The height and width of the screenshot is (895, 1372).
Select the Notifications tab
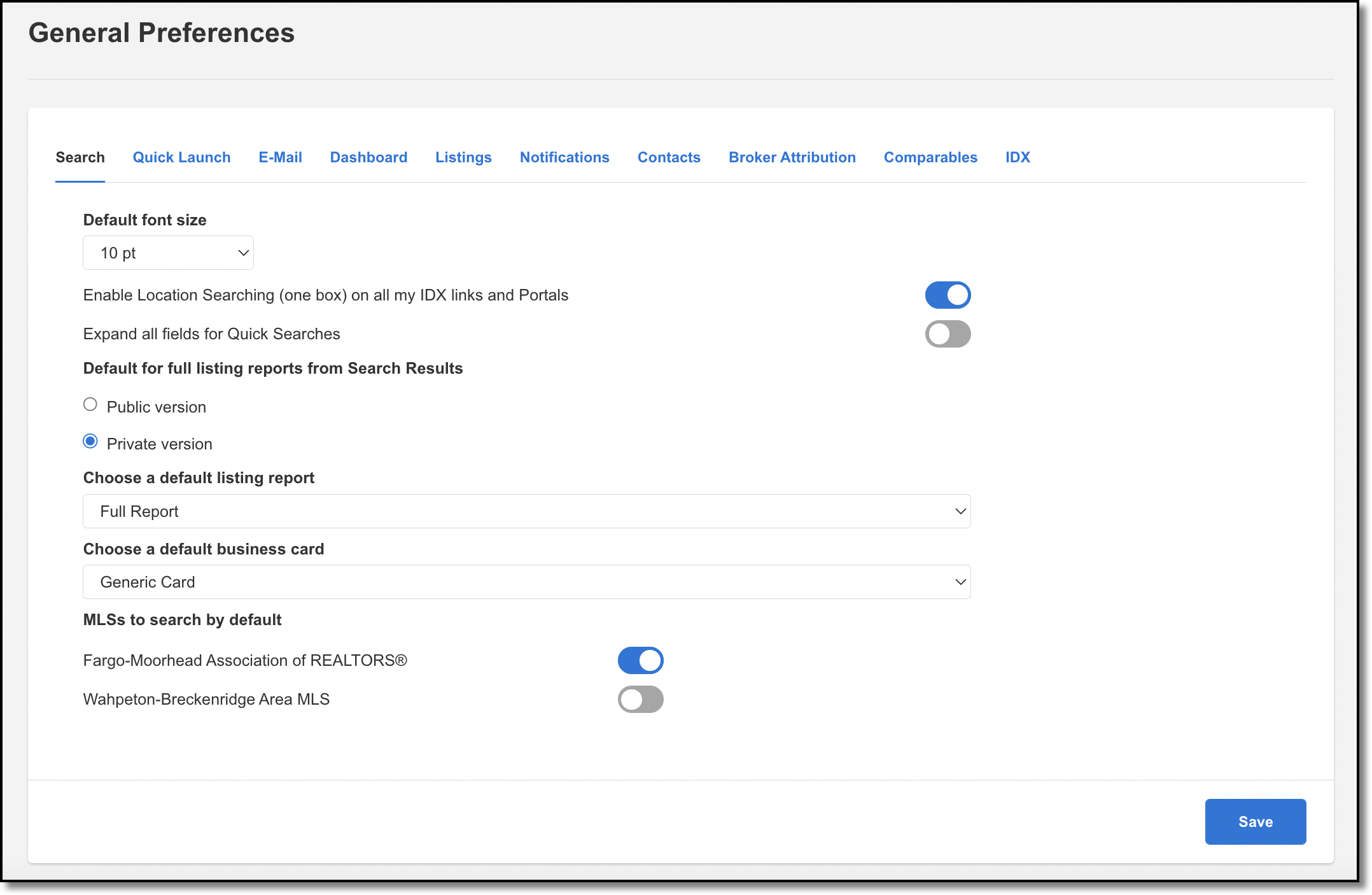pyautogui.click(x=564, y=157)
